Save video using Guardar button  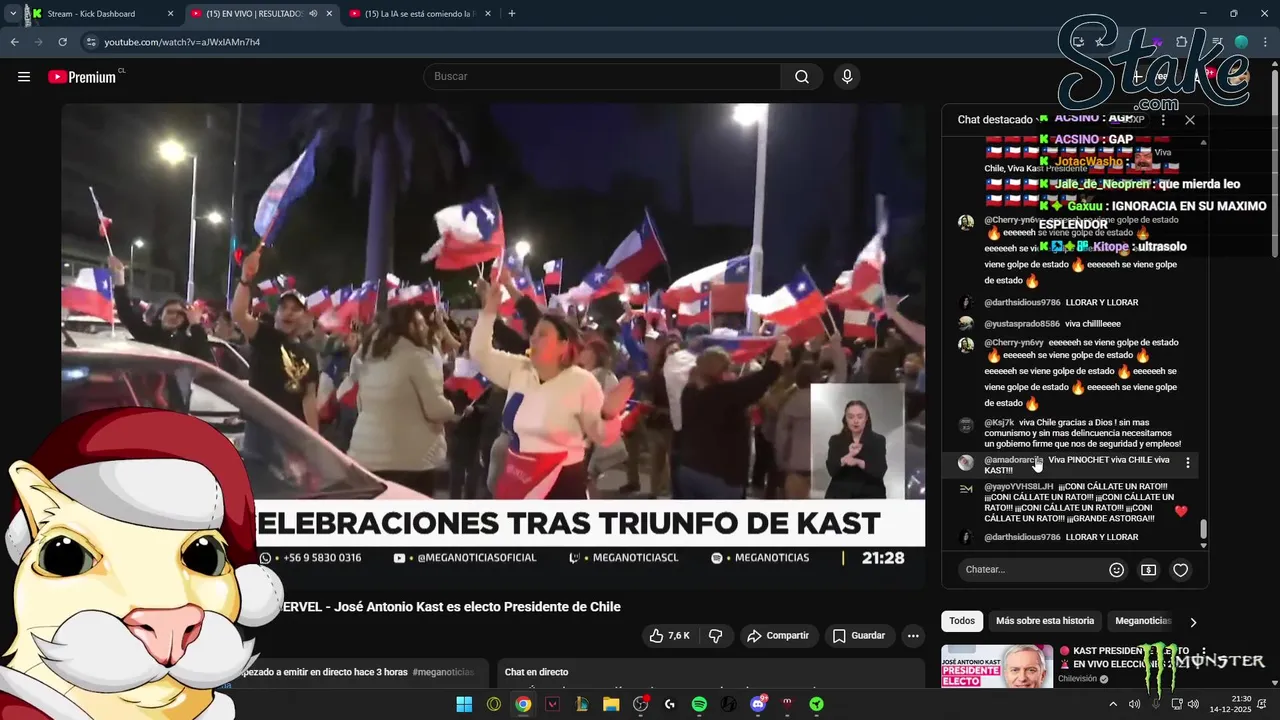[x=859, y=636]
